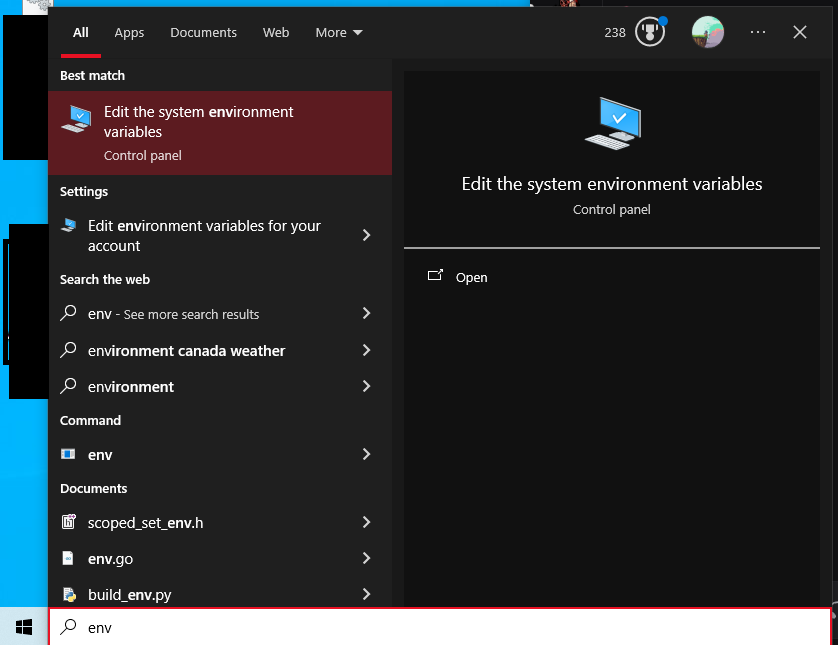Click the search box containing env

coord(440,627)
